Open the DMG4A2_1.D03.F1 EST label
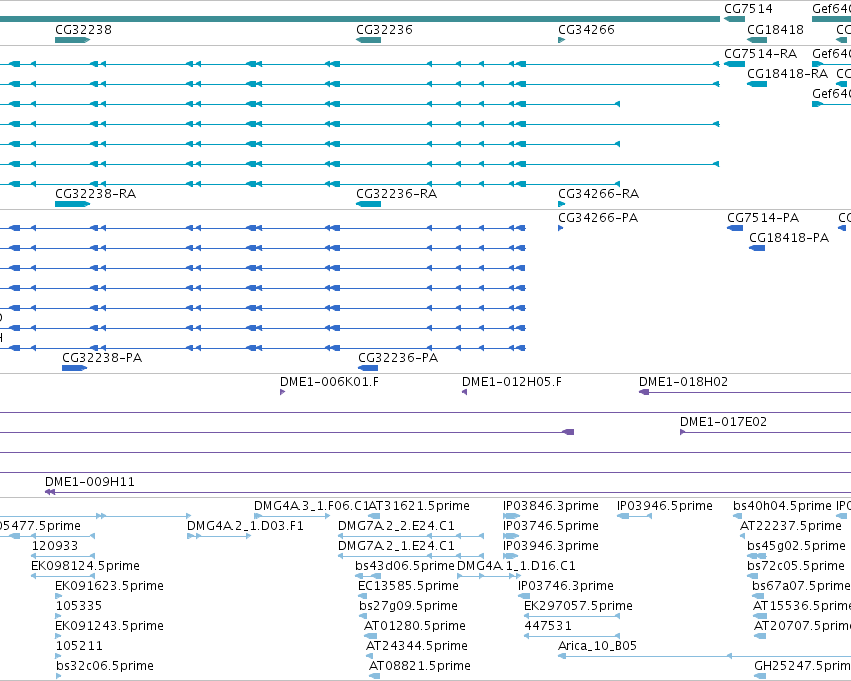Image resolution: width=851 pixels, height=681 pixels. (245, 526)
